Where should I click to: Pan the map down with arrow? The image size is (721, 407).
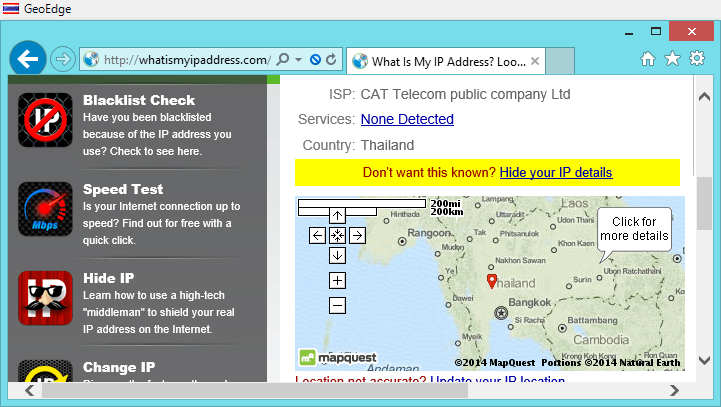click(338, 255)
